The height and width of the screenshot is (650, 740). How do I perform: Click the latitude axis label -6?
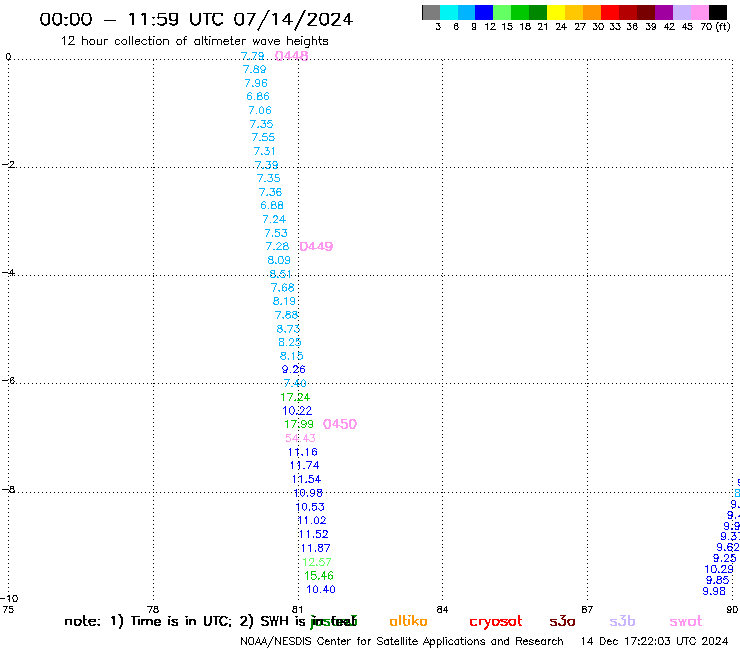point(8,380)
